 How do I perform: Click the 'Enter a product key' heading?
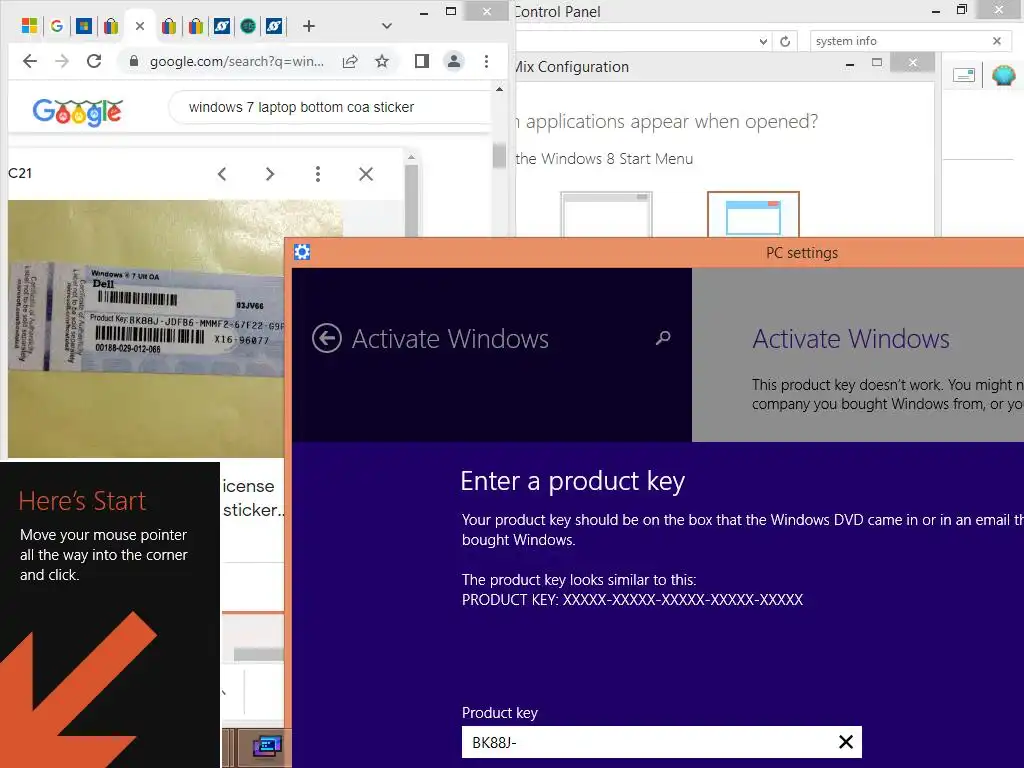[572, 481]
